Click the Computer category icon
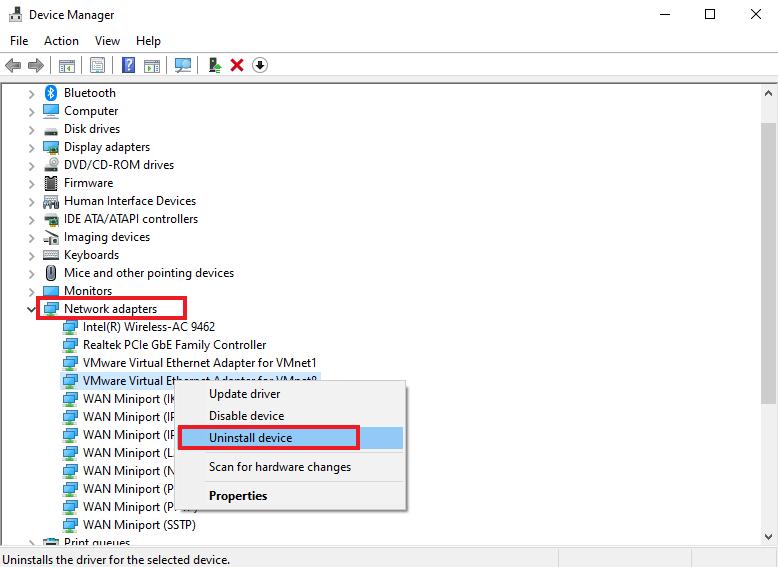Screen dimensions: 778x567 click(51, 111)
